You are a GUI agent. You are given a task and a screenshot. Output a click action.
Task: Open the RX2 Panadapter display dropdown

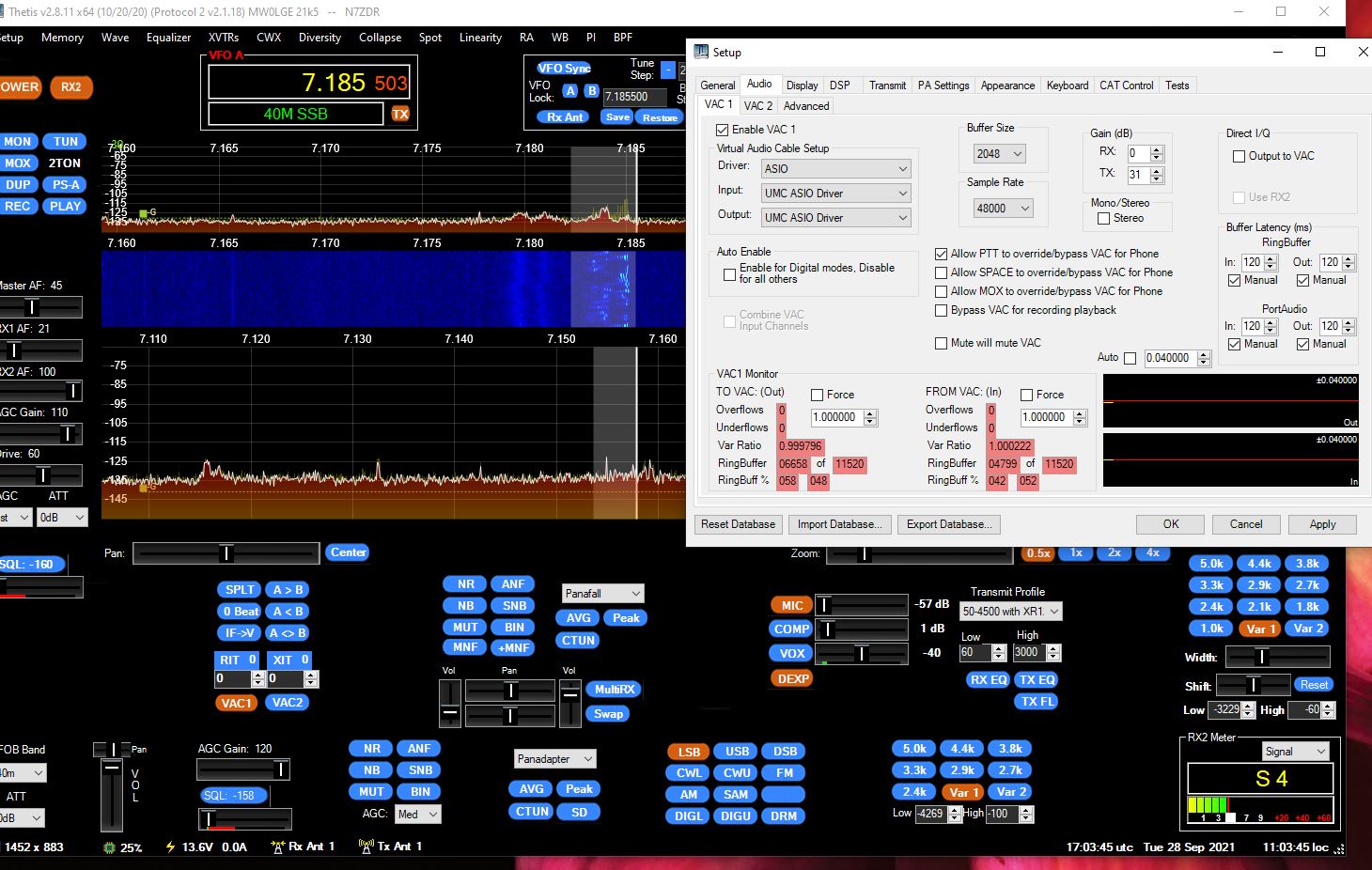[555, 759]
